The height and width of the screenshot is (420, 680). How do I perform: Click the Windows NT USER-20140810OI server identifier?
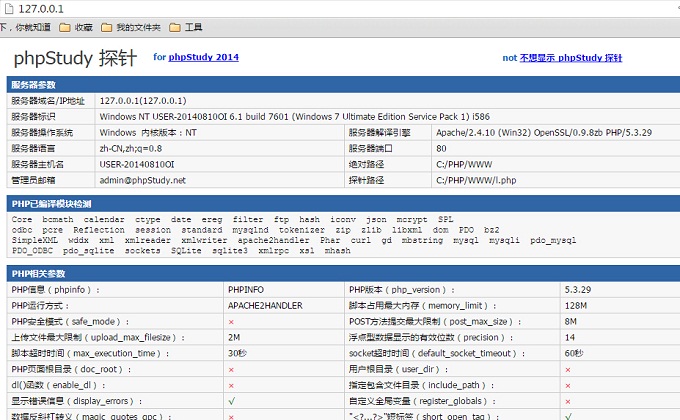click(294, 117)
